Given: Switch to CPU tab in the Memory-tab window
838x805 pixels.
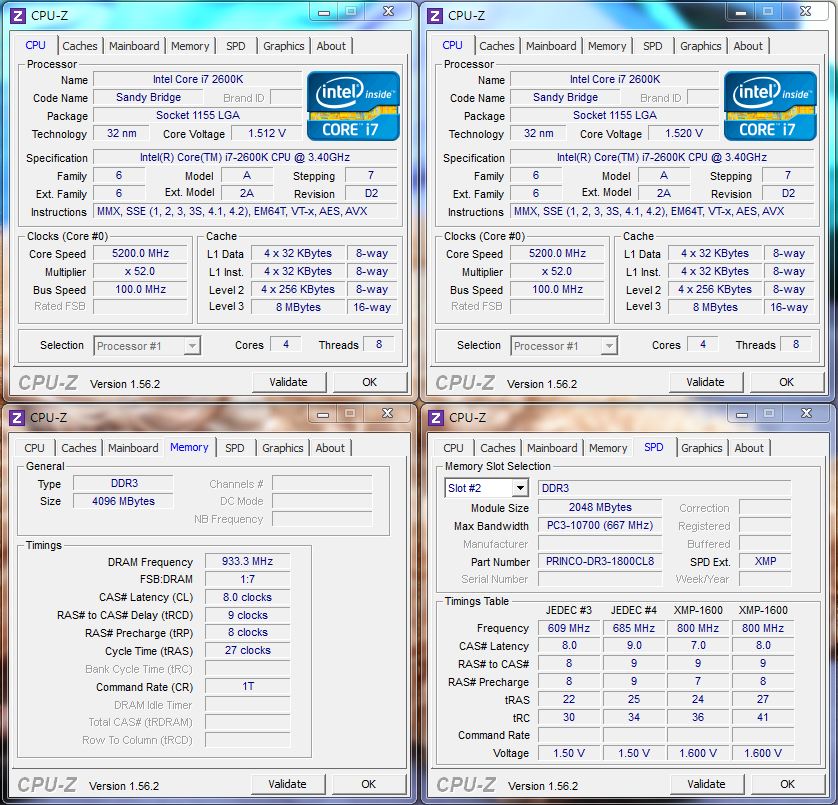Looking at the screenshot, I should pos(34,448).
